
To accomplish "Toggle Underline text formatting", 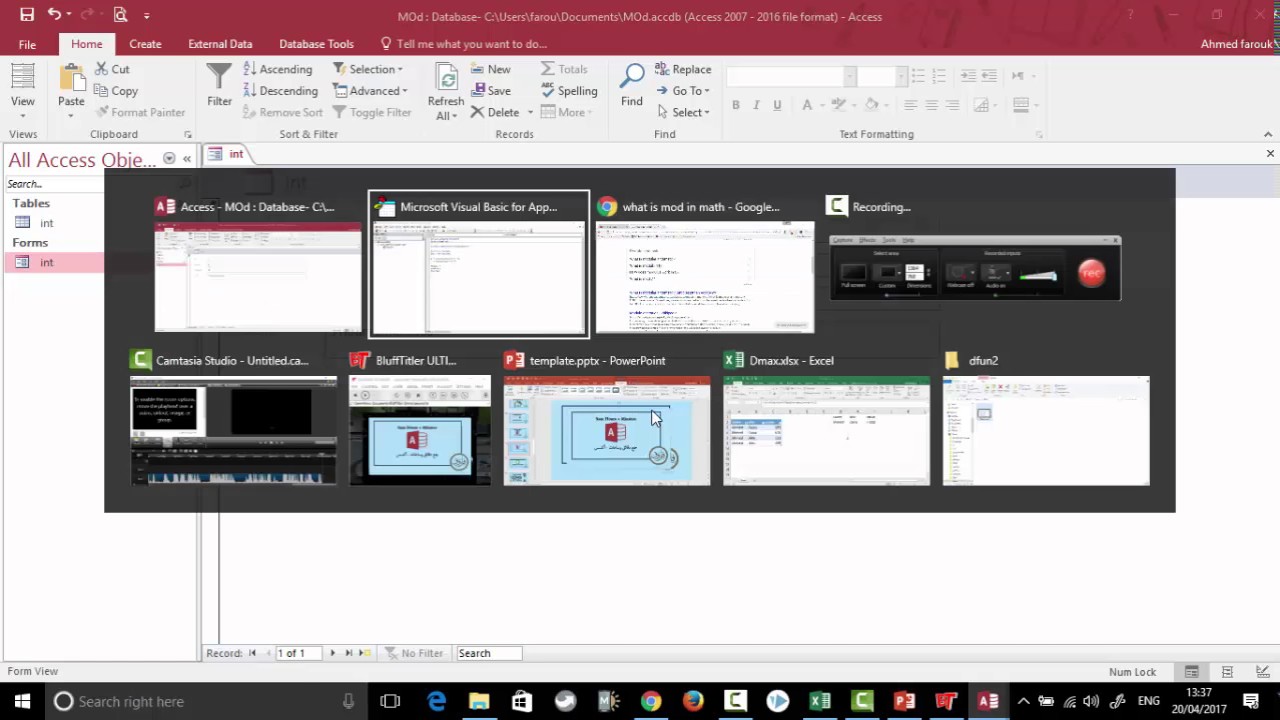I will 777,105.
